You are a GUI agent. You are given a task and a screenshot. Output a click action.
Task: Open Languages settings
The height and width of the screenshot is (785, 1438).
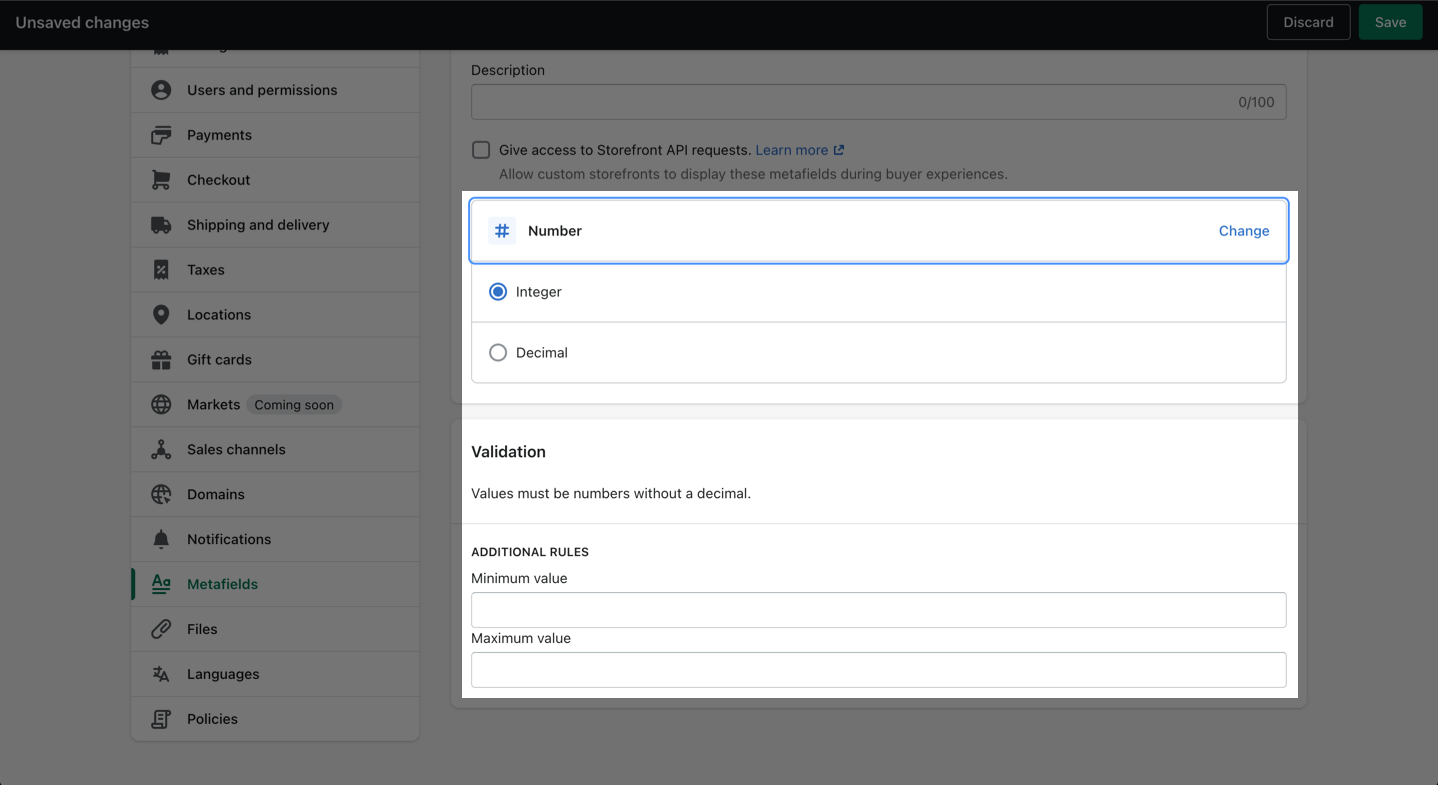pos(275,674)
